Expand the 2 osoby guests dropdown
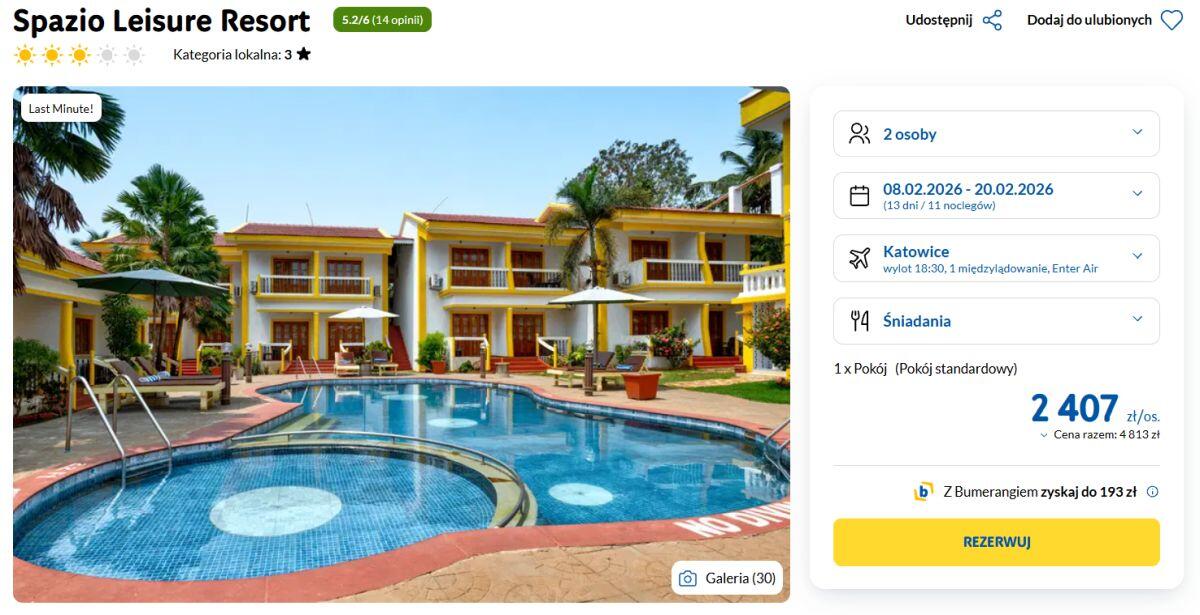The width and height of the screenshot is (1200, 615). 996,134
